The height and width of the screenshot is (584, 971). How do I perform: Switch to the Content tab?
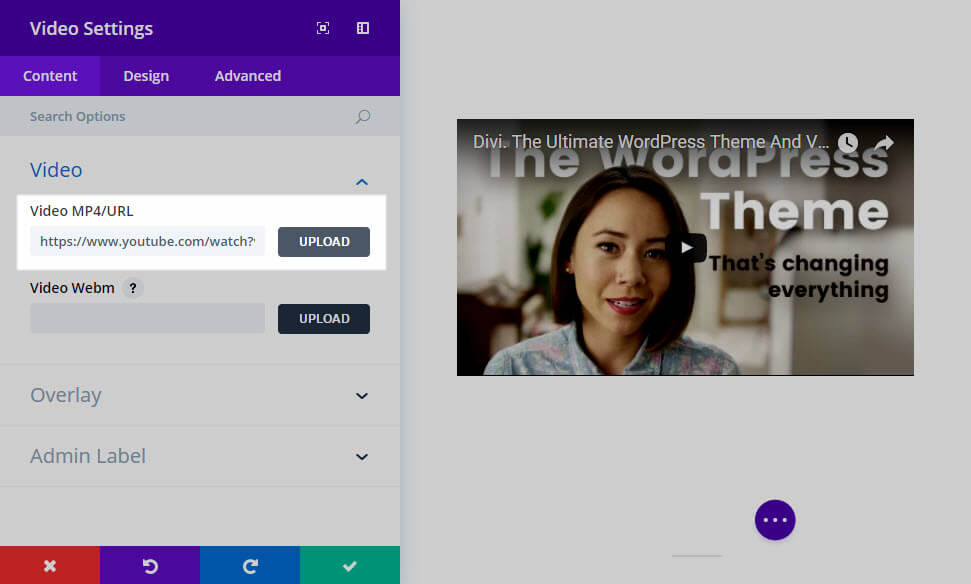pos(50,76)
